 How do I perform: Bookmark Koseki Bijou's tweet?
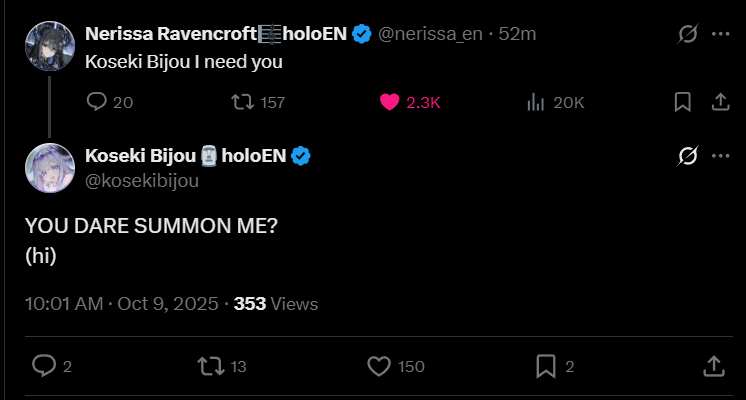click(x=545, y=366)
